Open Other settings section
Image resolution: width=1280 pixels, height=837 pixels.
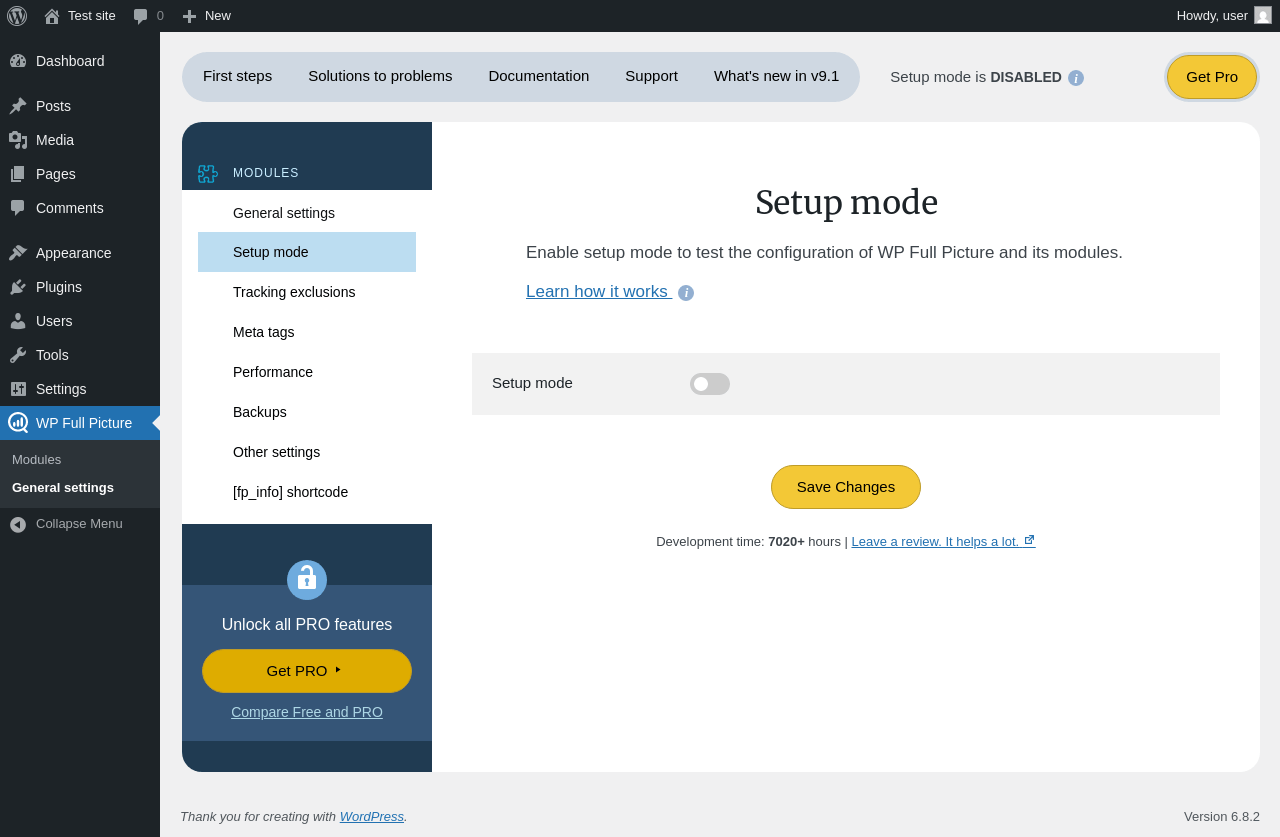tap(307, 452)
